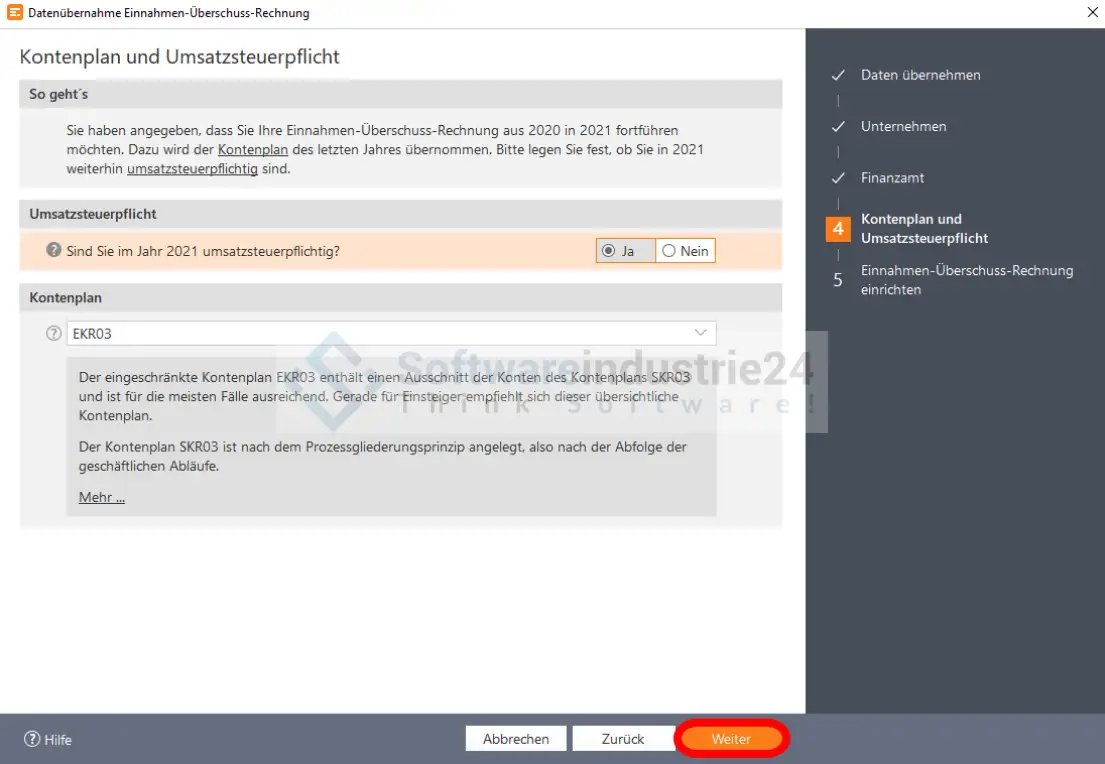Click the help icon beside Kontenplan dropdown
The width and height of the screenshot is (1105, 764).
(54, 333)
